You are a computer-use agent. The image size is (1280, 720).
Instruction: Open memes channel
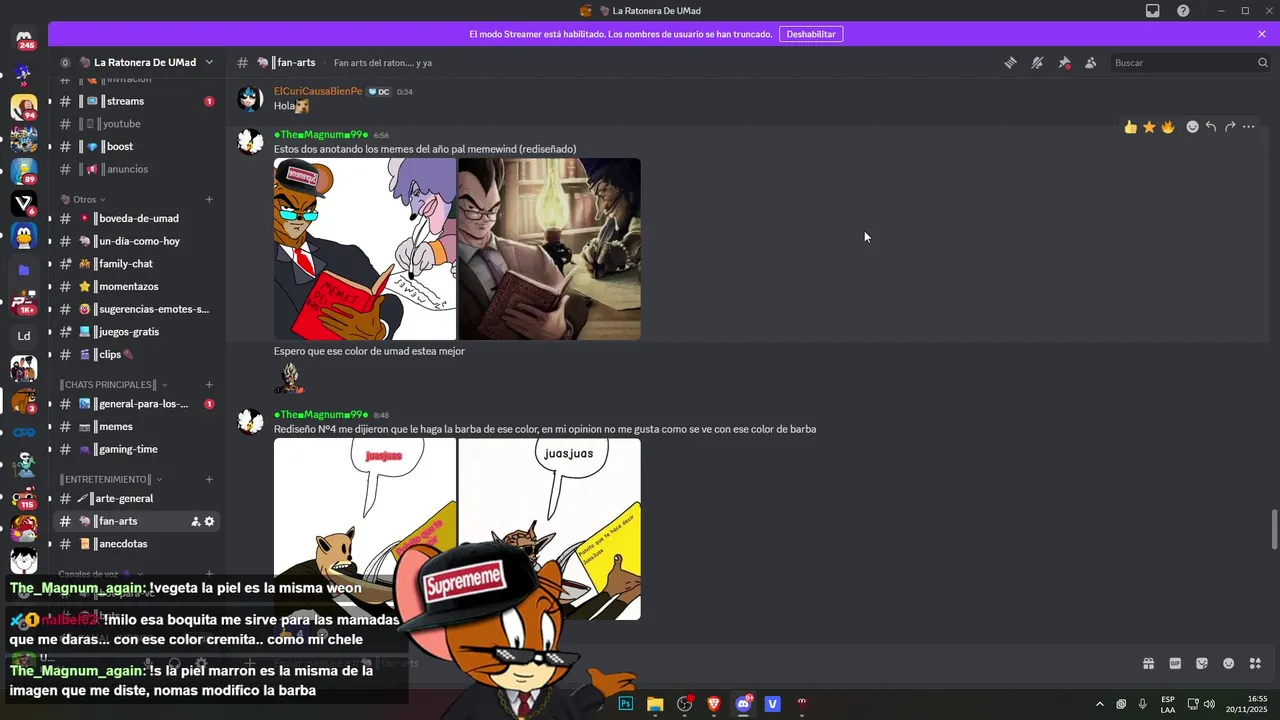[135, 427]
